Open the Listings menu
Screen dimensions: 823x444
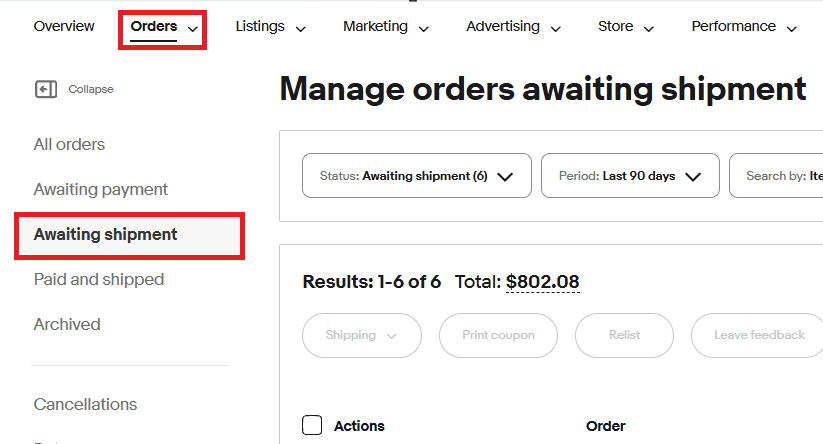pyautogui.click(x=270, y=27)
